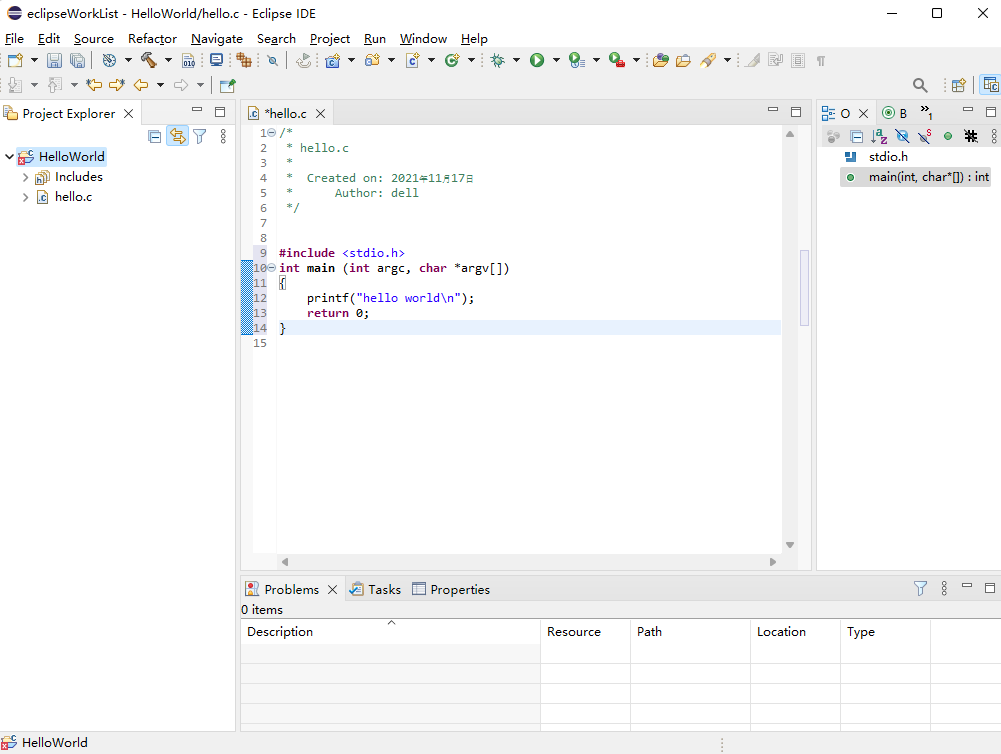Click the Debug bug icon
1001x754 pixels.
click(x=497, y=61)
